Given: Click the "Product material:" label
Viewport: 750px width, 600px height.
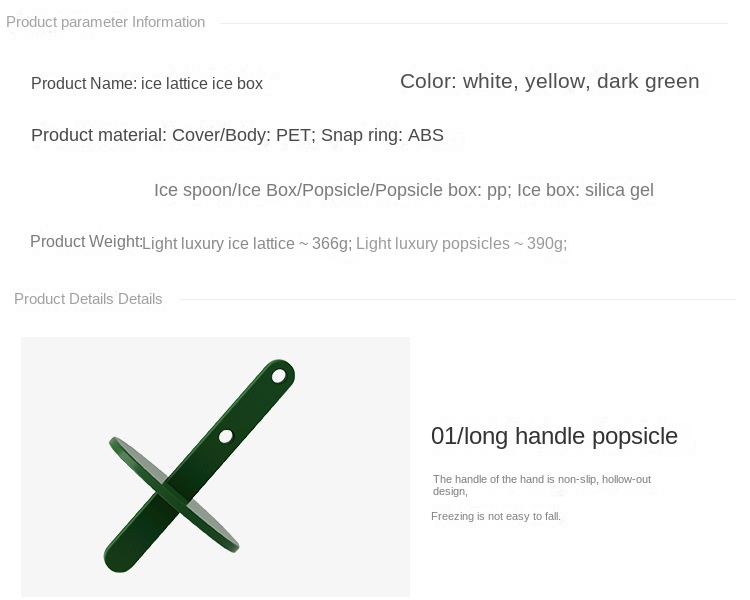Looking at the screenshot, I should click(x=98, y=135).
